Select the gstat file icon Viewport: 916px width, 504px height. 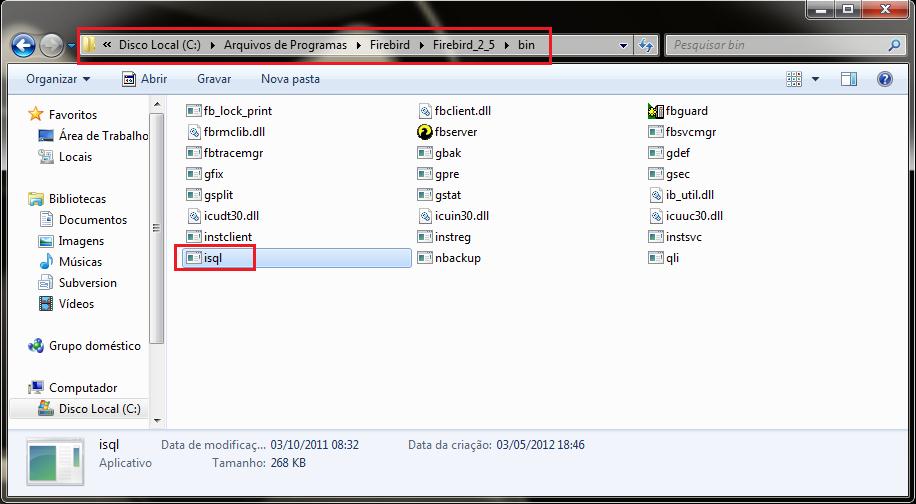coord(425,195)
